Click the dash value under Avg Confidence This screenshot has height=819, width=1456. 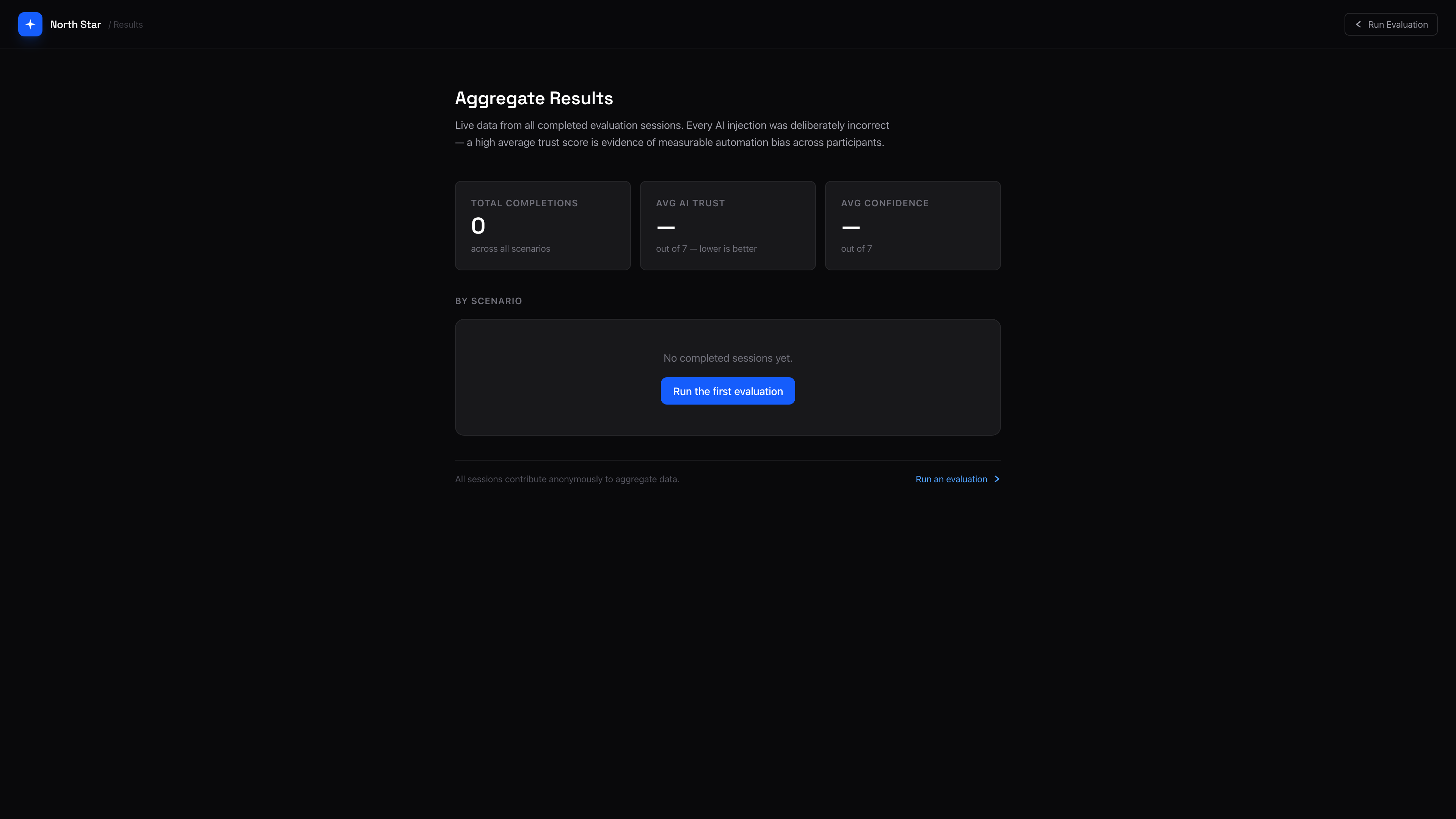point(850,227)
